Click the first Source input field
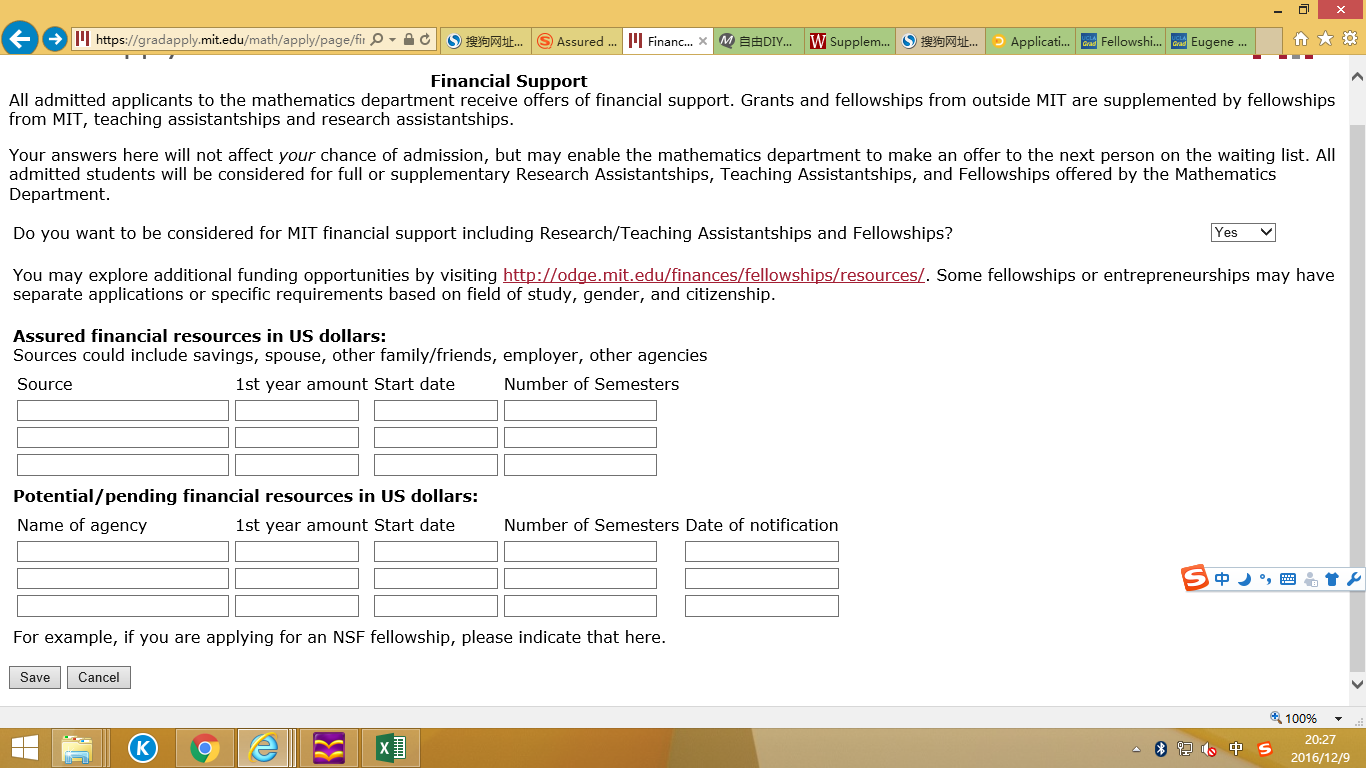1366x768 pixels. 123,410
